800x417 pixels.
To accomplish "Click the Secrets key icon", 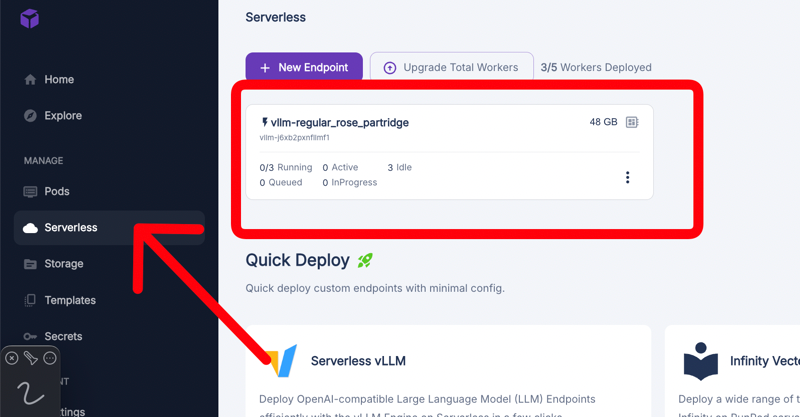I will point(30,336).
